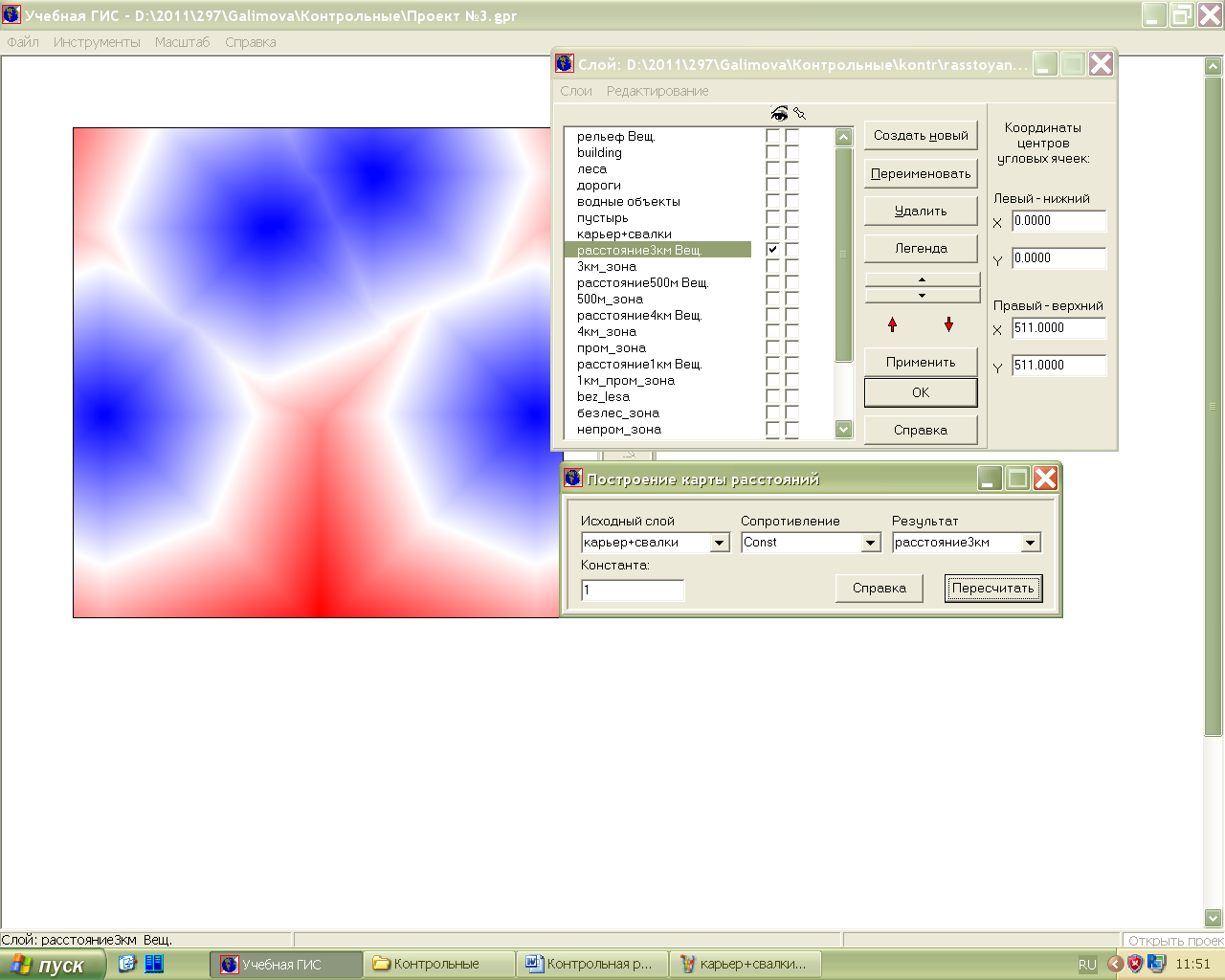Click the Переименовать button
This screenshot has height=980, width=1225.
921,173
